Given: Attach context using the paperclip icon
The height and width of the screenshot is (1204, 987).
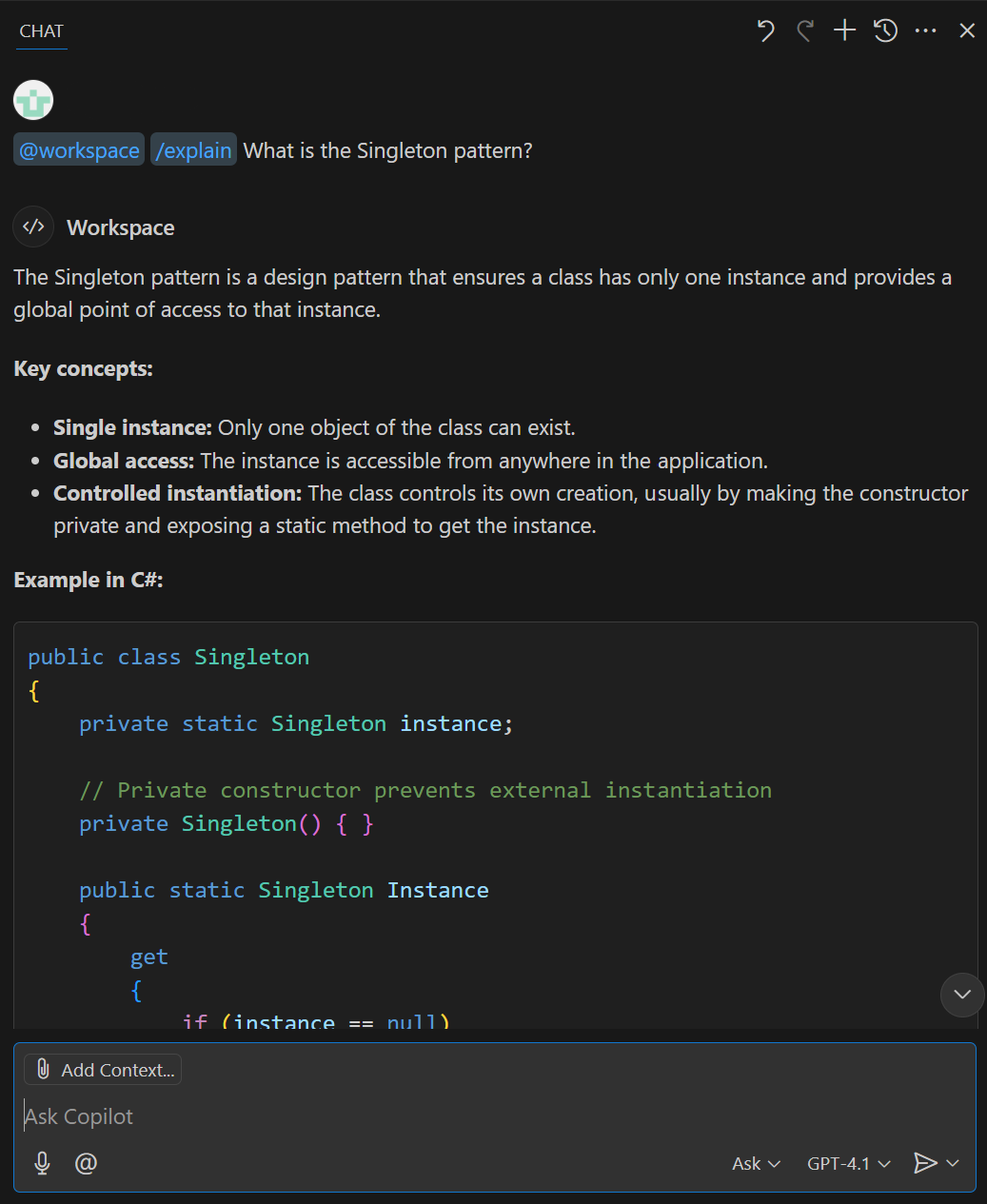Looking at the screenshot, I should [43, 1069].
